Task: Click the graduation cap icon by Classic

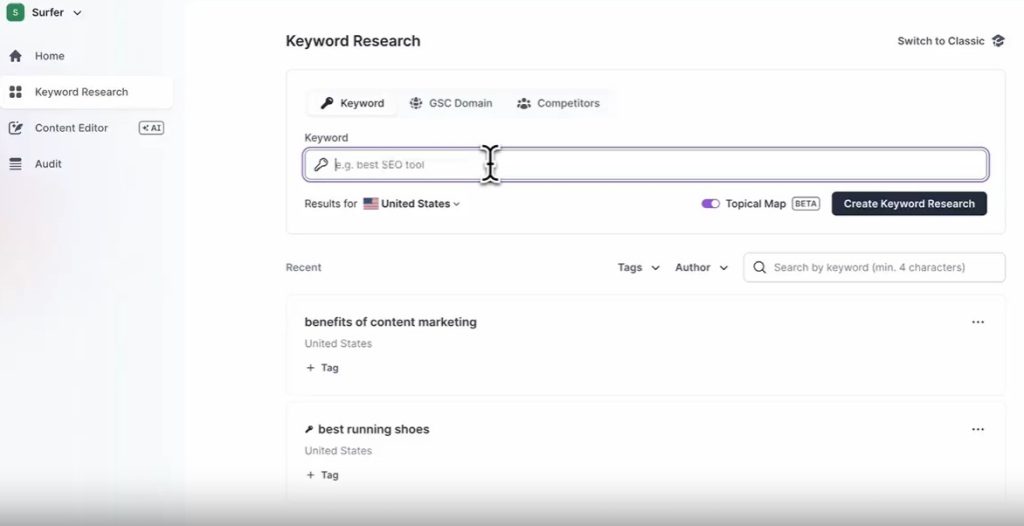Action: [998, 41]
